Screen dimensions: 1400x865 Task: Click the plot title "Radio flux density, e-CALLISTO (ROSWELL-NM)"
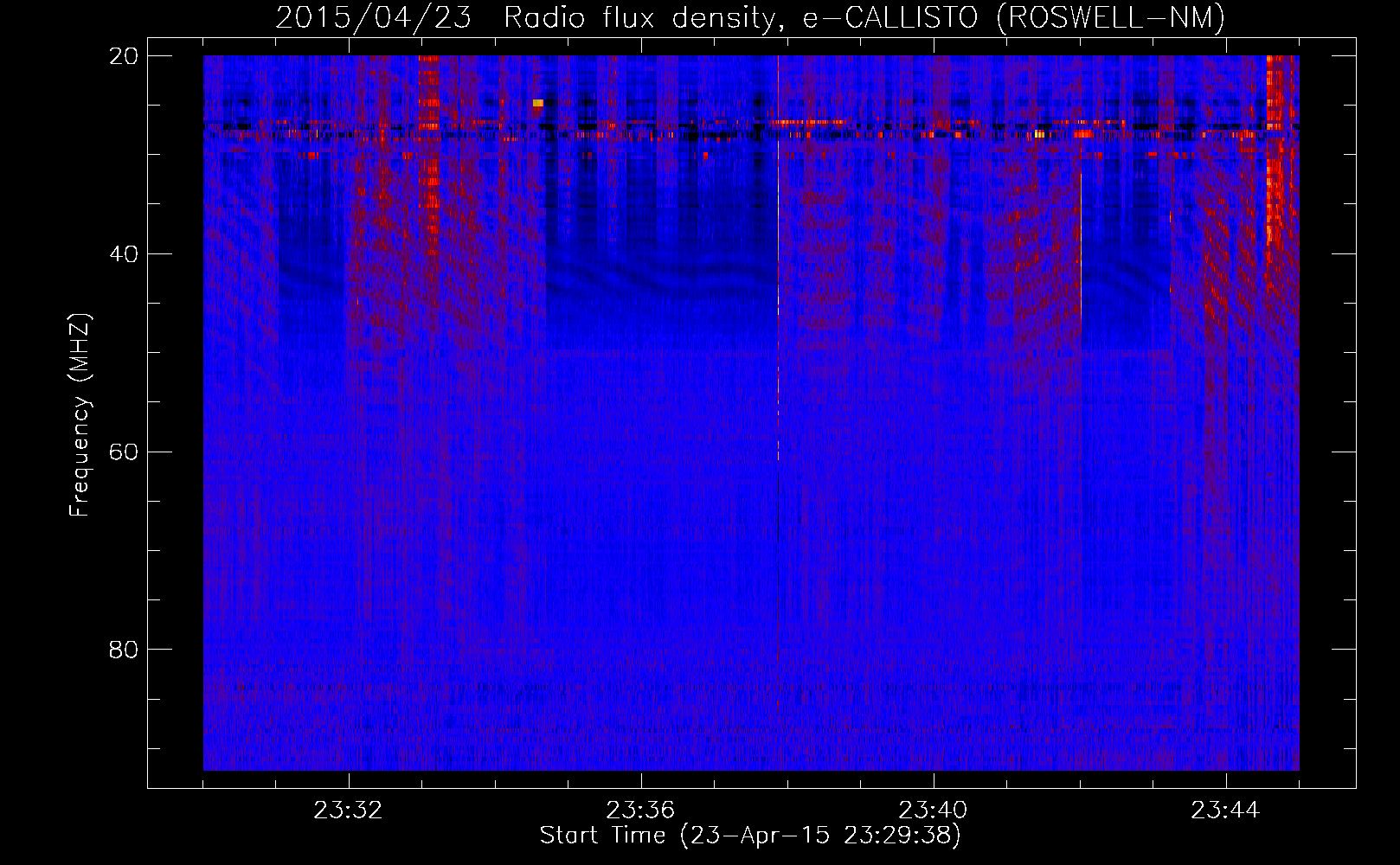point(864,17)
